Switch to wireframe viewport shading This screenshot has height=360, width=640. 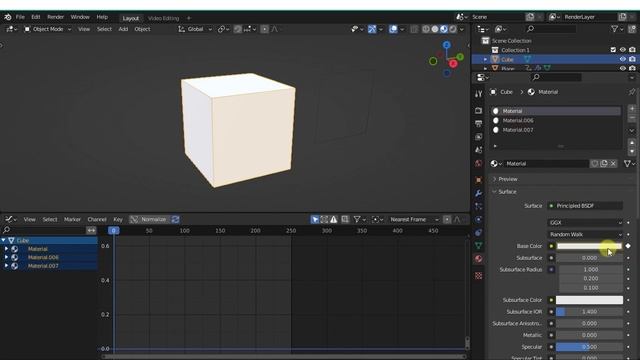click(x=426, y=29)
